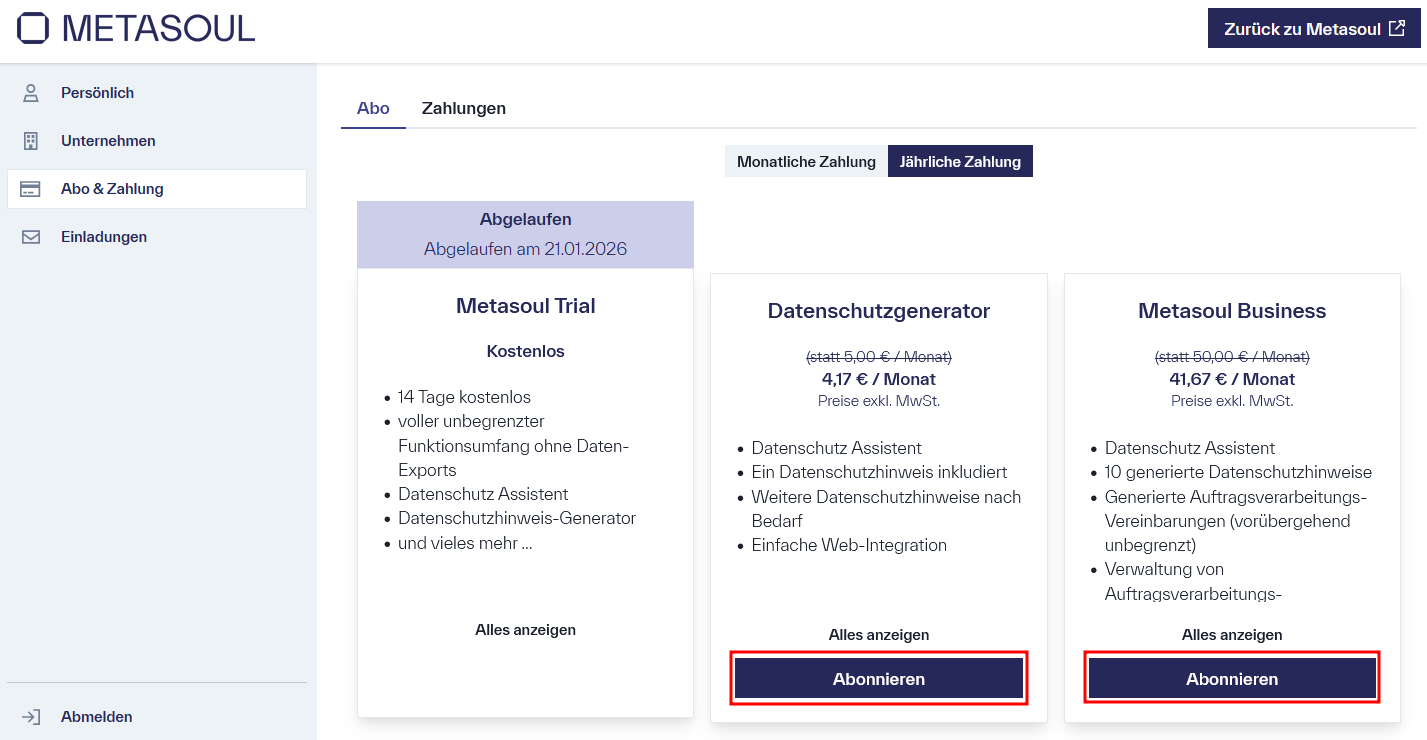Click the Datenschutzgenerator card title

879,311
